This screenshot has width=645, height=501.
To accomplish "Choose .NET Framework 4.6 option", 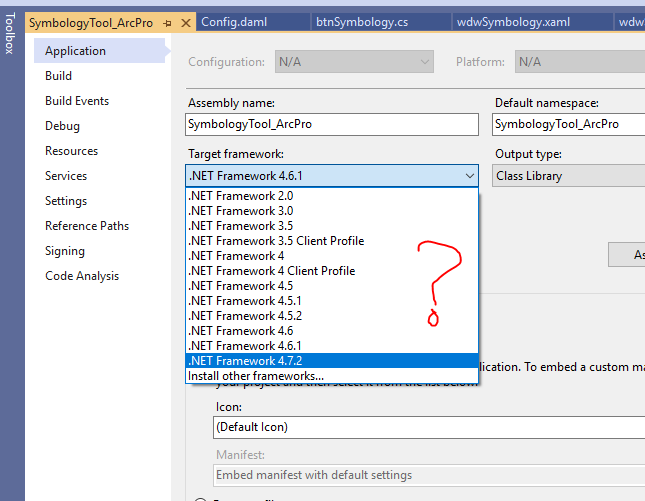I will click(x=332, y=331).
